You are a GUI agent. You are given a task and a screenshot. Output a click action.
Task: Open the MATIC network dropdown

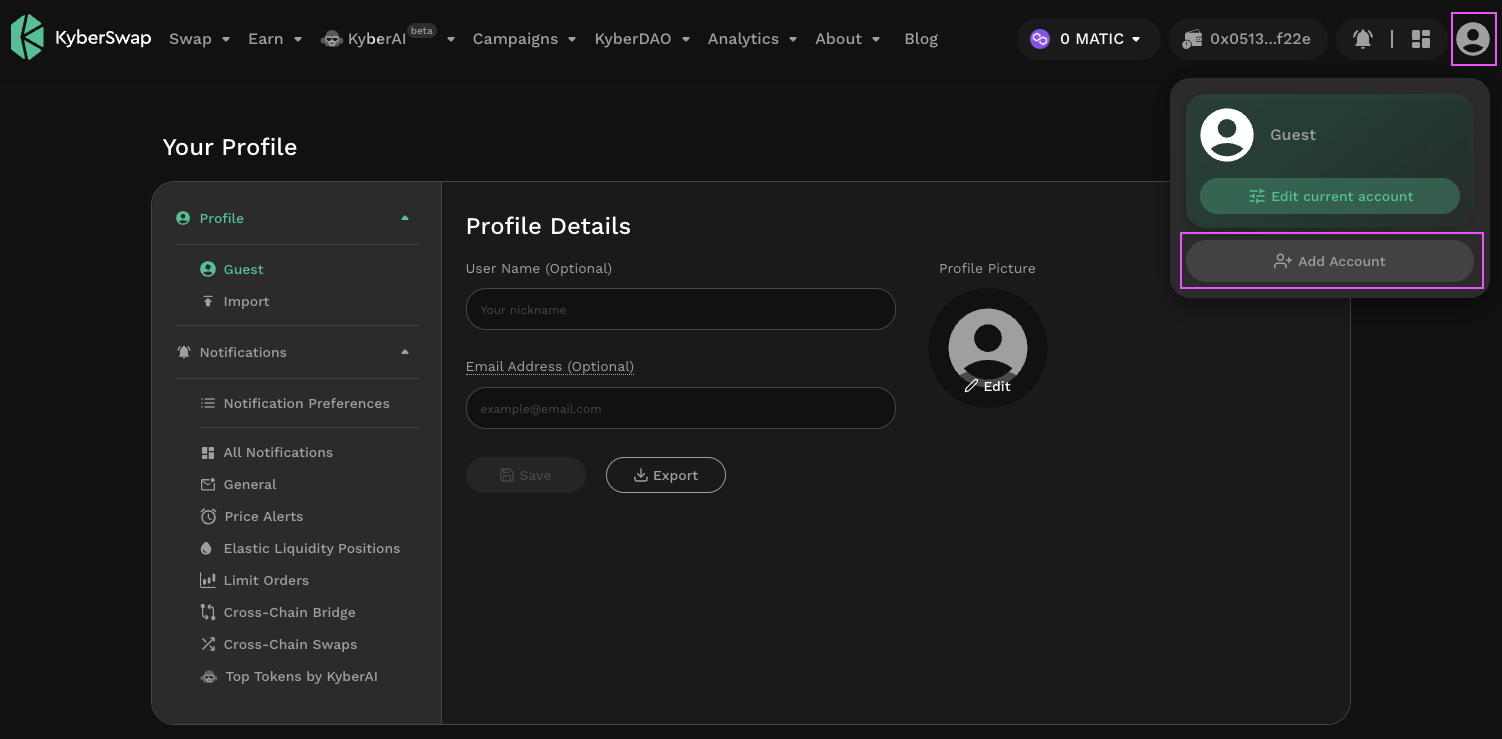point(1088,39)
